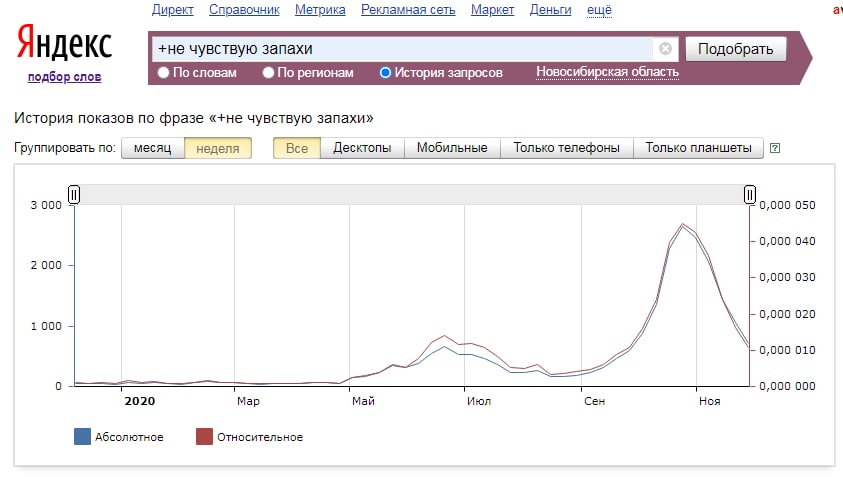
Task: Click the October peak on the chart line
Action: click(x=683, y=224)
